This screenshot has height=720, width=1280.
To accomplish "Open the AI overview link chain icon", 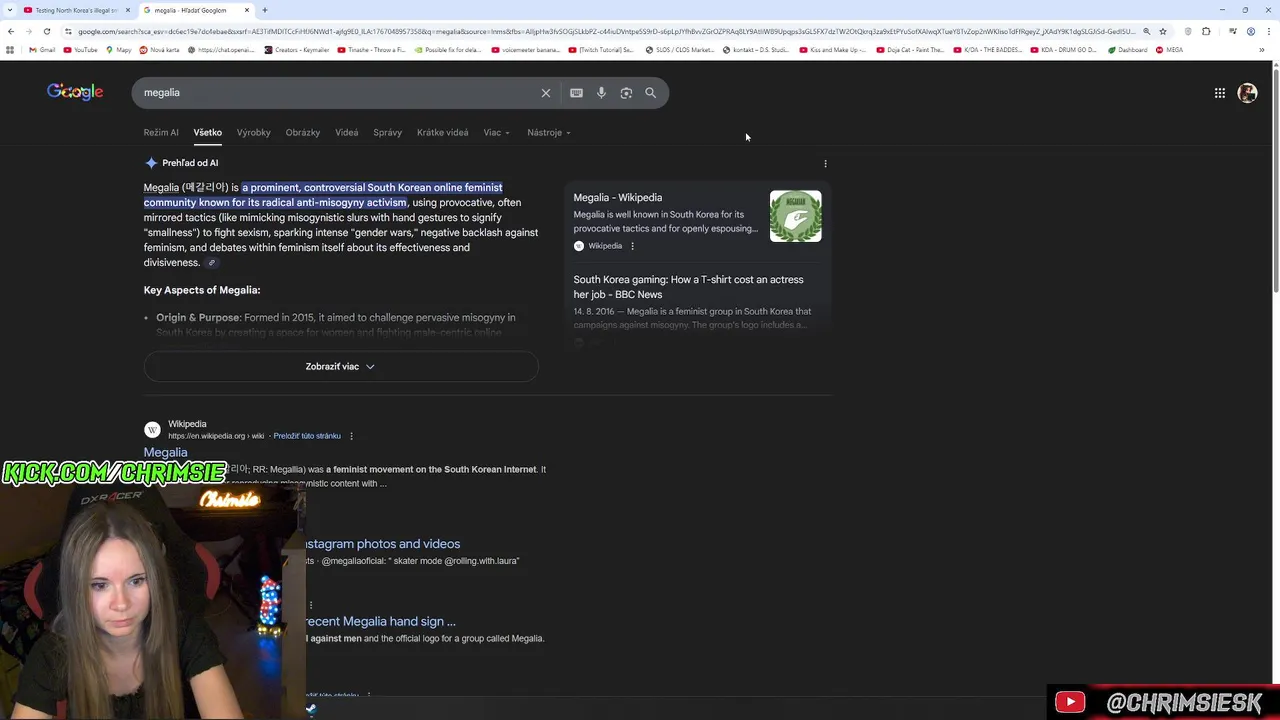I will click(211, 263).
